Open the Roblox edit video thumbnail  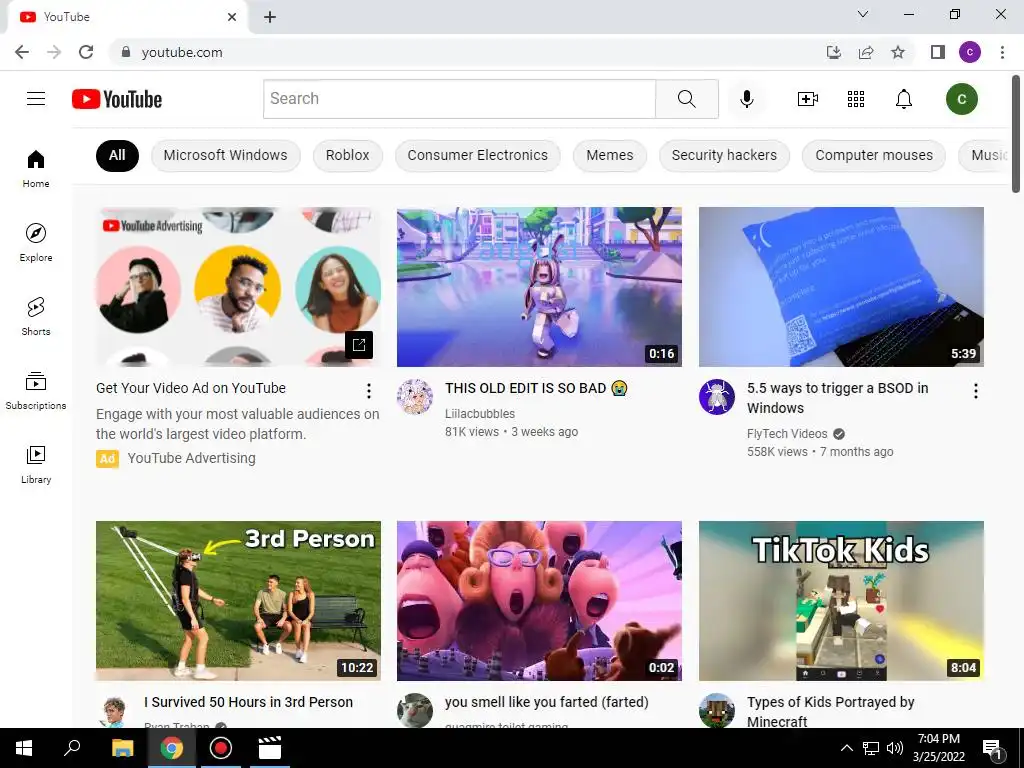click(x=539, y=287)
